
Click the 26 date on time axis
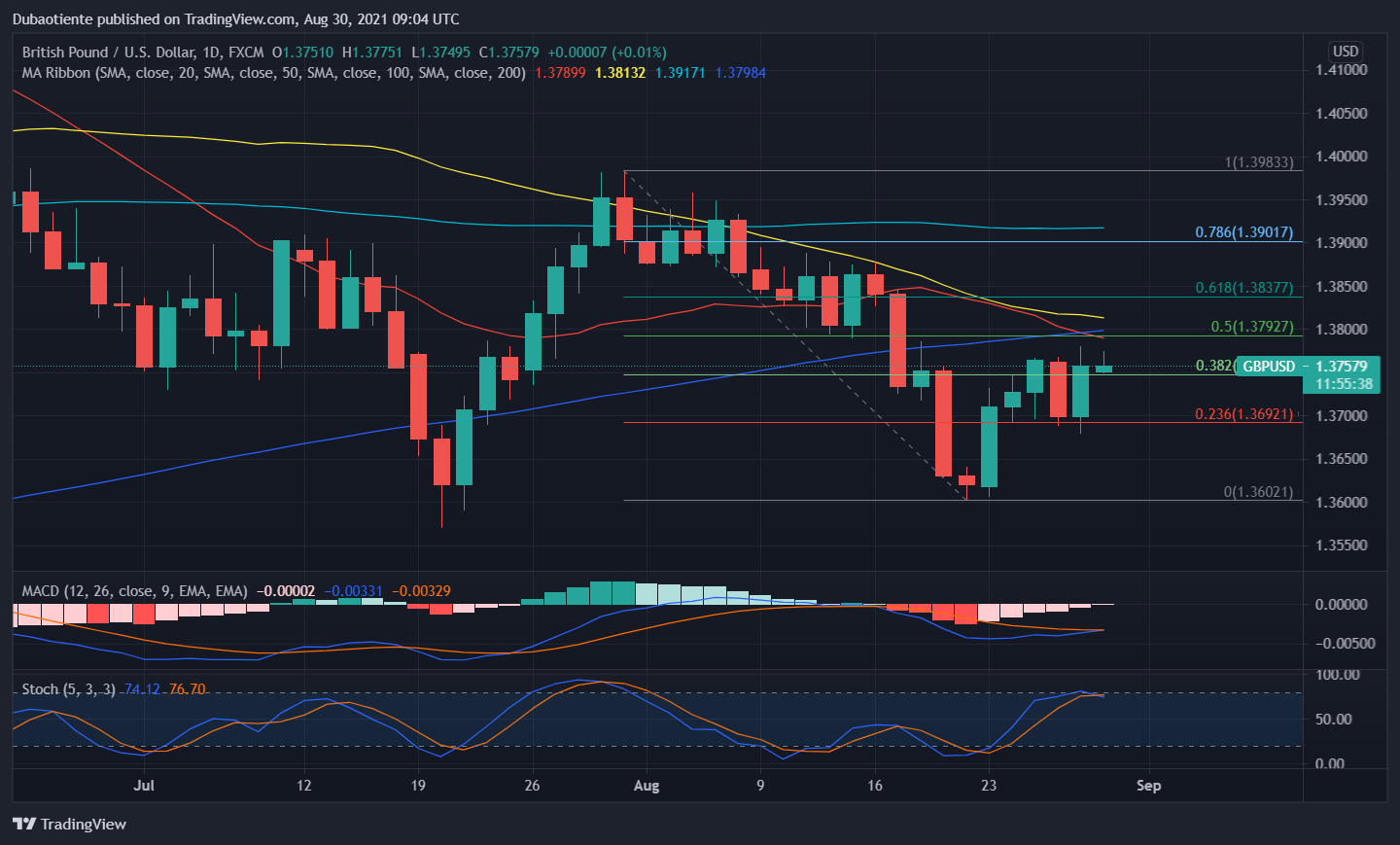[532, 786]
